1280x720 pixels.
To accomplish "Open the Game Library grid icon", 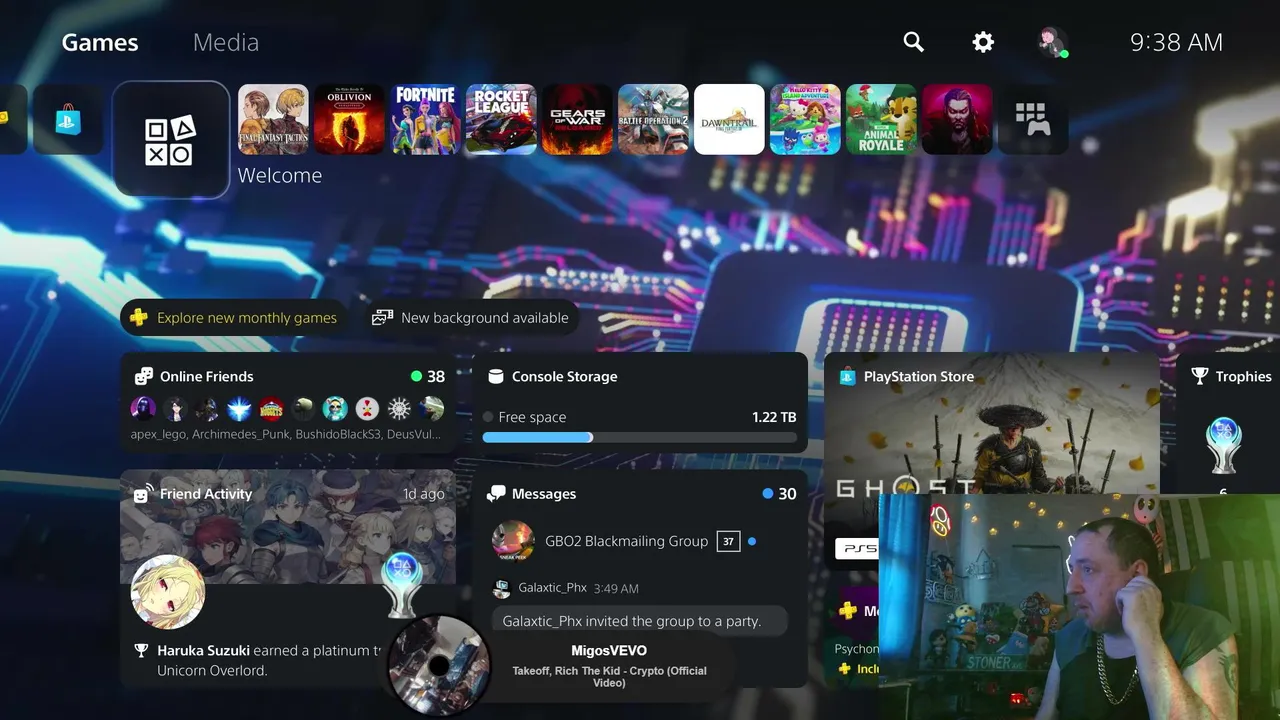I will pos(1033,119).
